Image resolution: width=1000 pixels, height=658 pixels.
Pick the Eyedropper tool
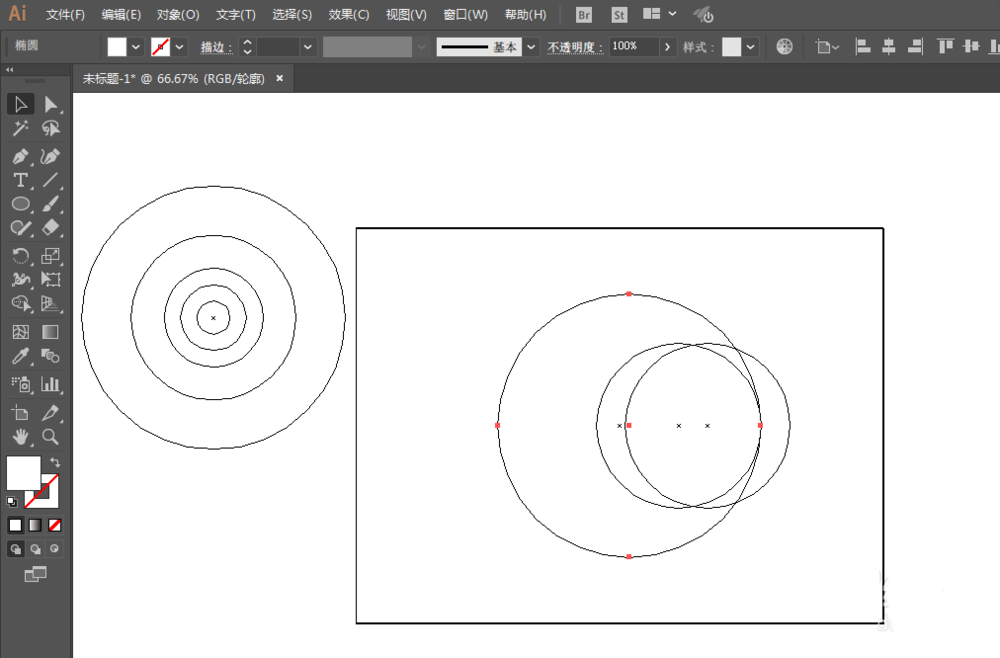(20, 356)
